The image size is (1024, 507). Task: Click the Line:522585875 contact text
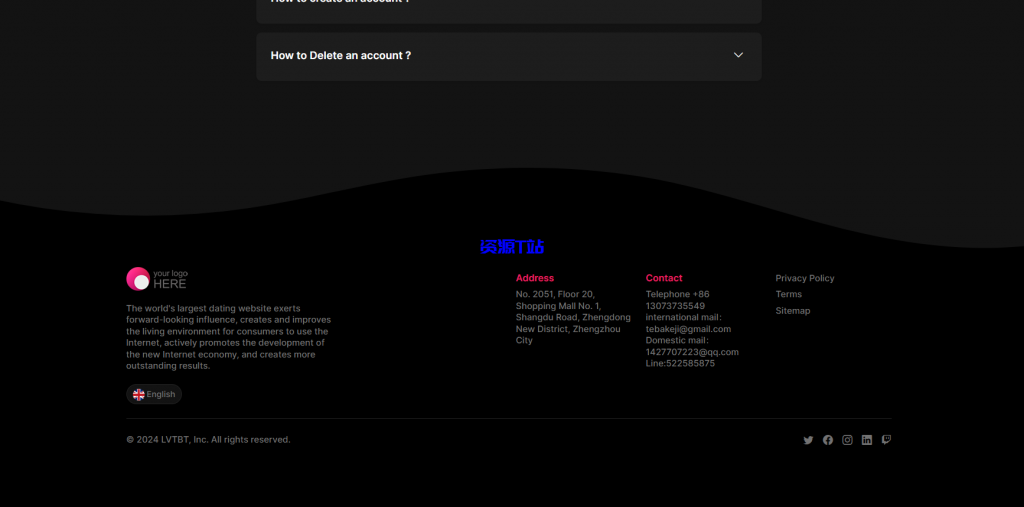[x=680, y=364]
